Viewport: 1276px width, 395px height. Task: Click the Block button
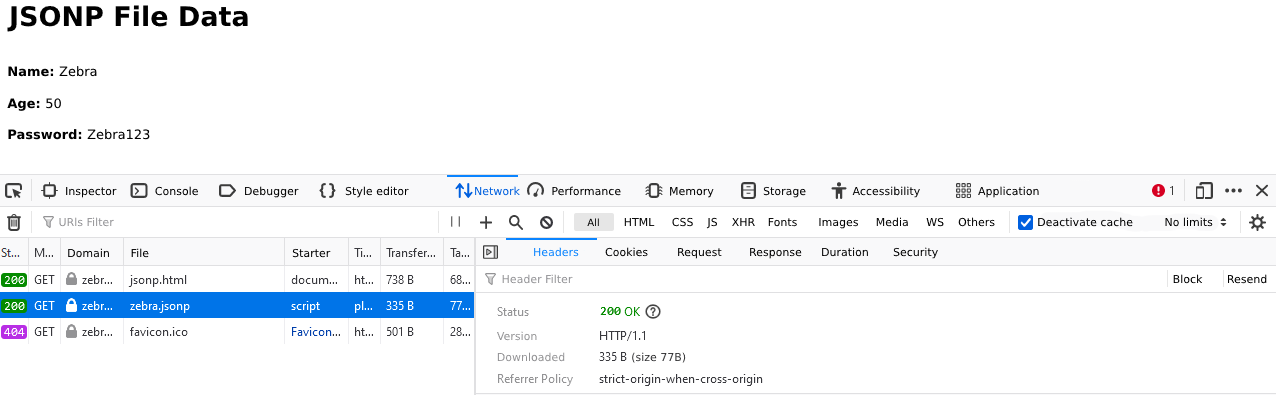(x=1187, y=279)
